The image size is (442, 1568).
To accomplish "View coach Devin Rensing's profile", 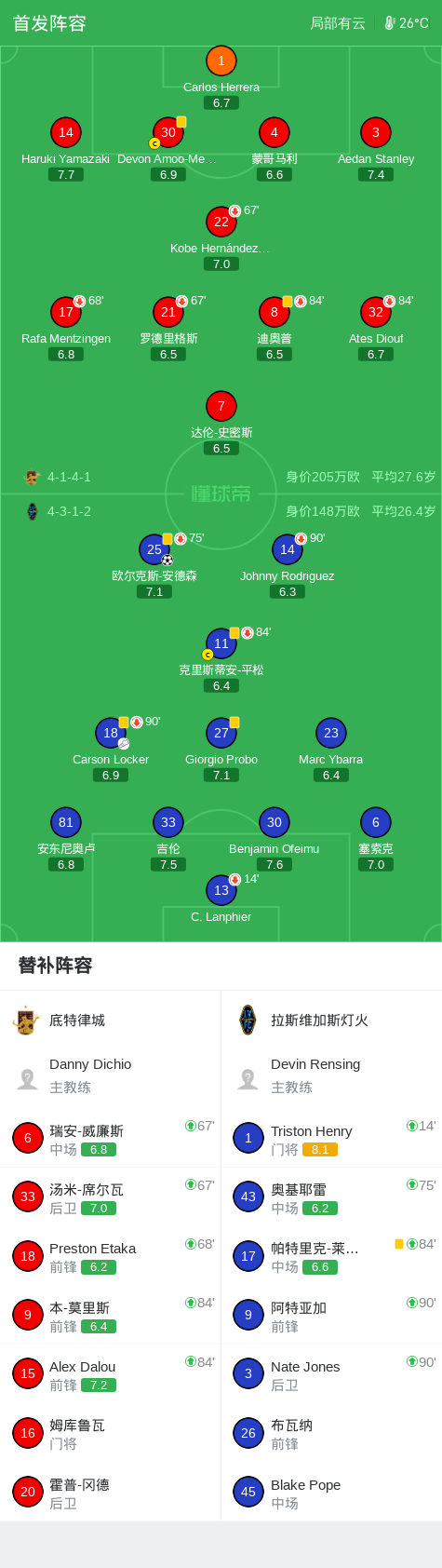I will click(x=332, y=1075).
